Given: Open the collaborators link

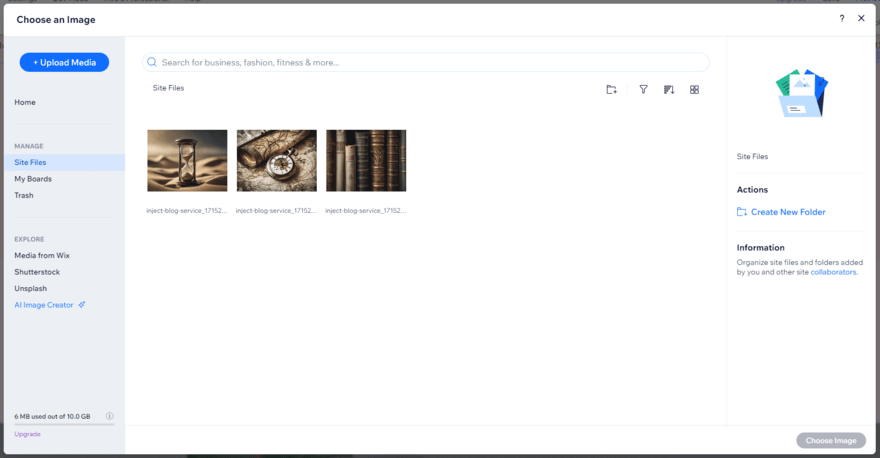Looking at the screenshot, I should 833,272.
